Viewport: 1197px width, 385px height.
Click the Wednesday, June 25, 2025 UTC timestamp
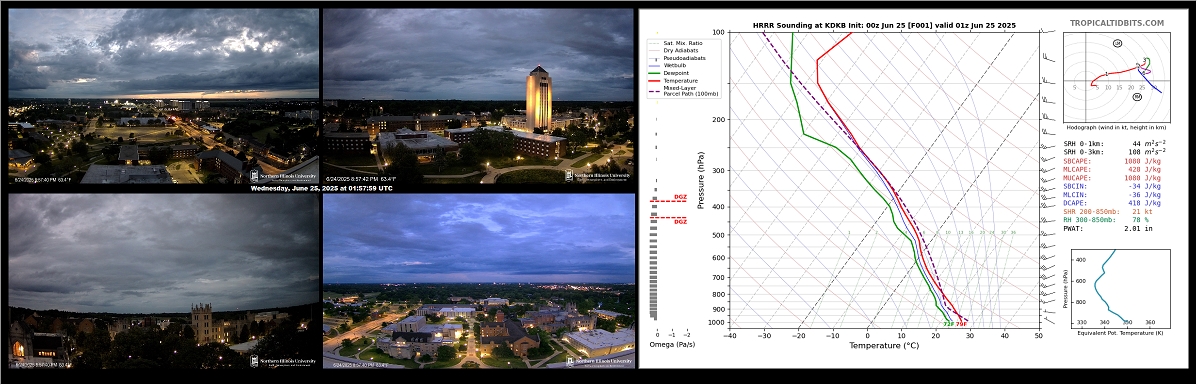click(x=321, y=189)
